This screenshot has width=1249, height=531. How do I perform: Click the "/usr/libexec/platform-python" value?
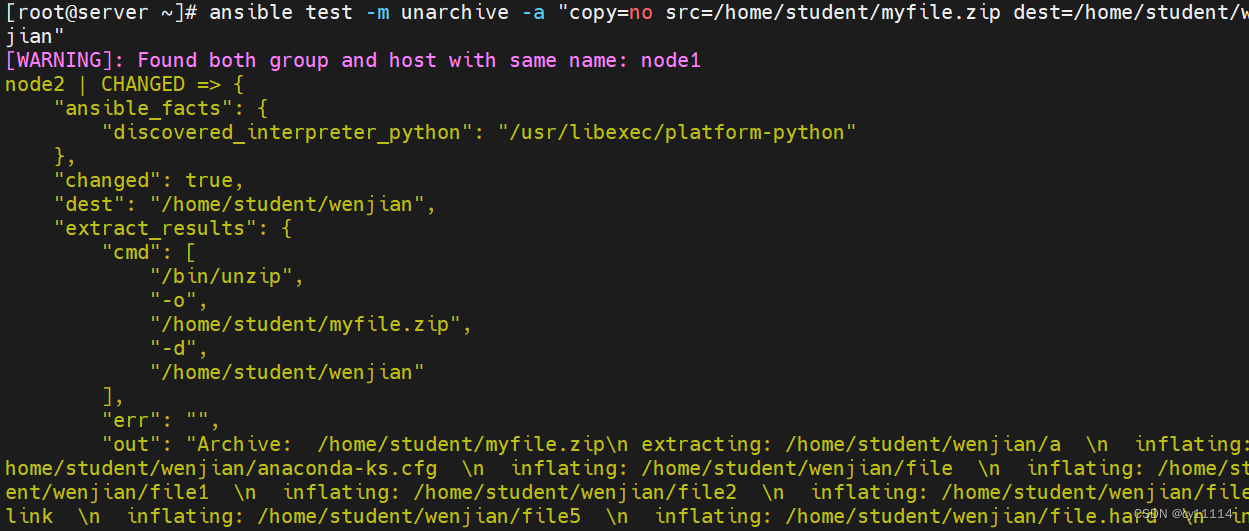point(677,132)
